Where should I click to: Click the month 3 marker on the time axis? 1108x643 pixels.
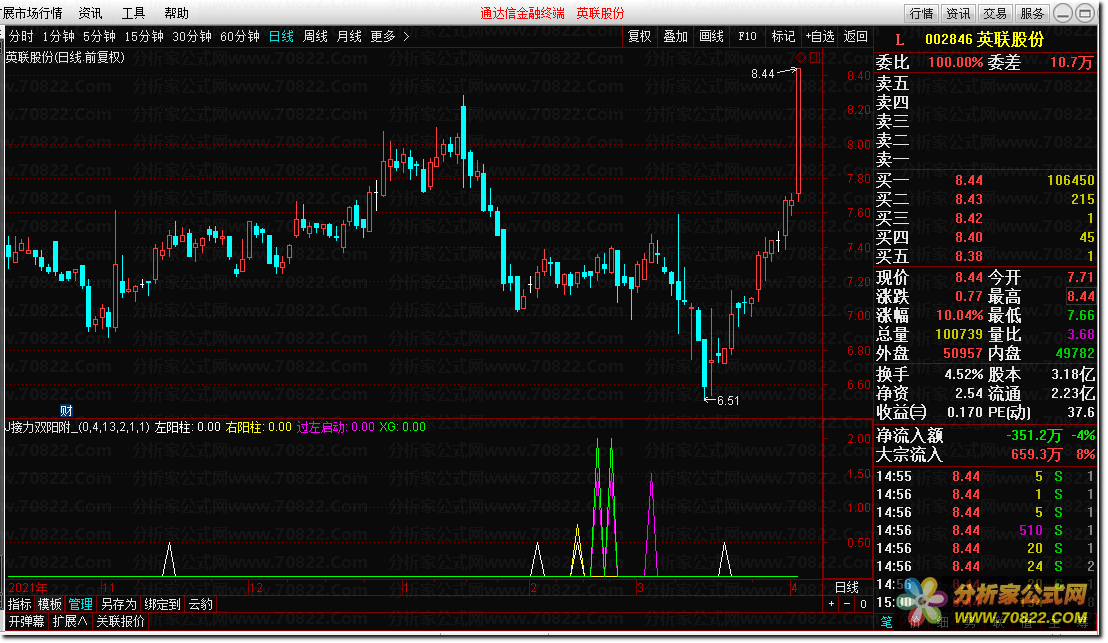pos(640,588)
